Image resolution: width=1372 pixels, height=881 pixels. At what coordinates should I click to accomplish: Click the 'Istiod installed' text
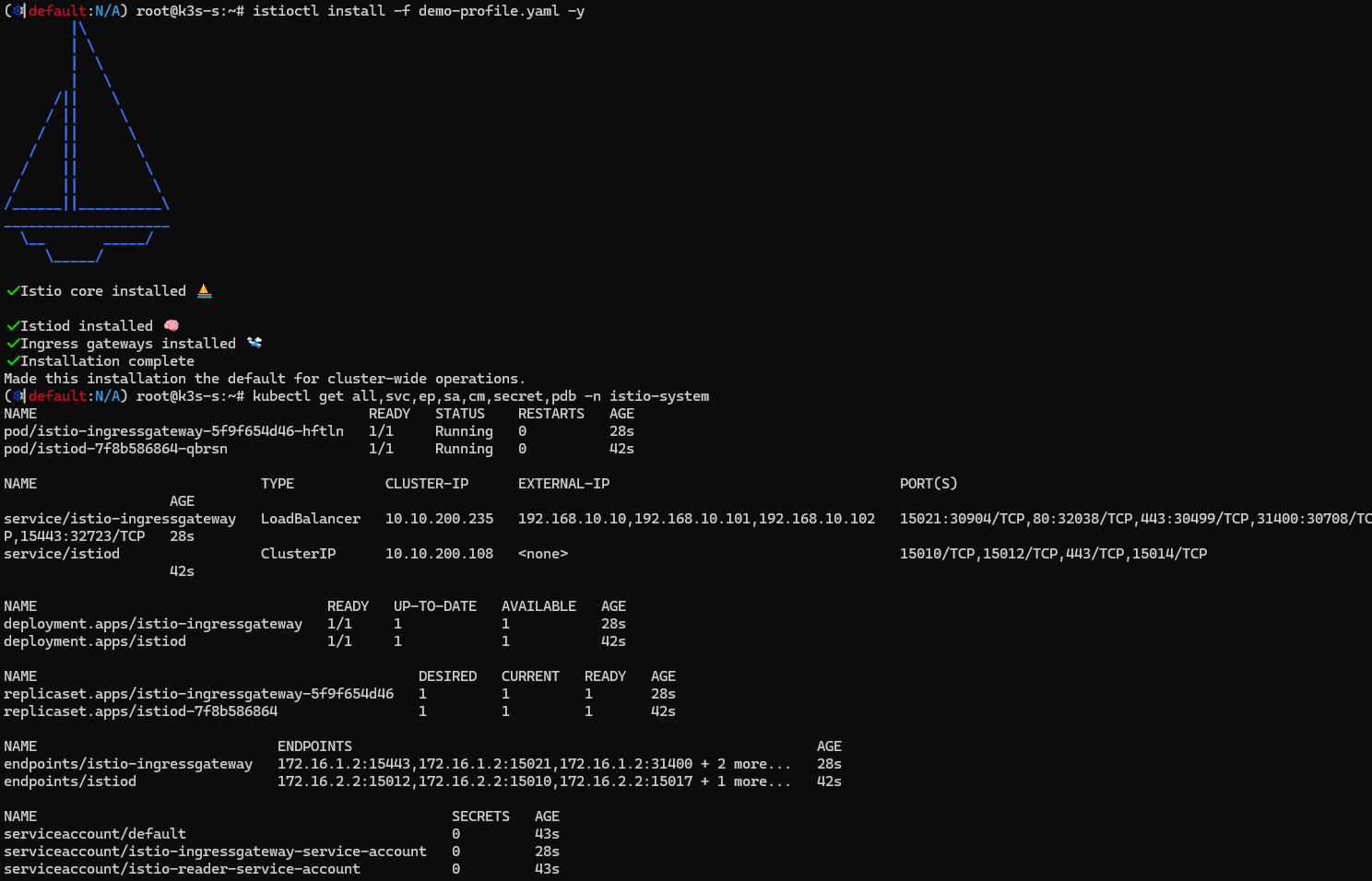[x=87, y=326]
